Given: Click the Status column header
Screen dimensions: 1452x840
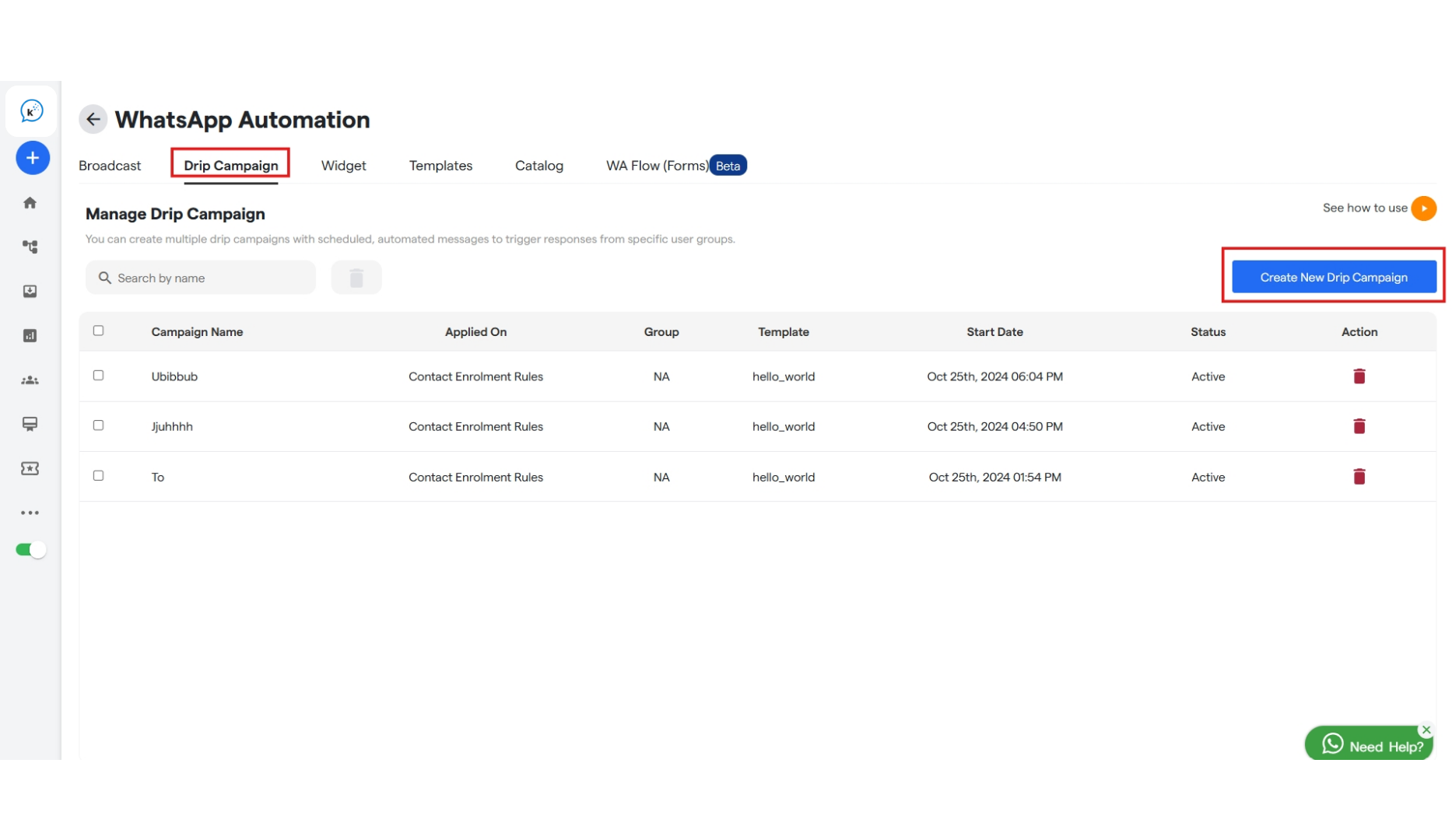Looking at the screenshot, I should point(1208,332).
